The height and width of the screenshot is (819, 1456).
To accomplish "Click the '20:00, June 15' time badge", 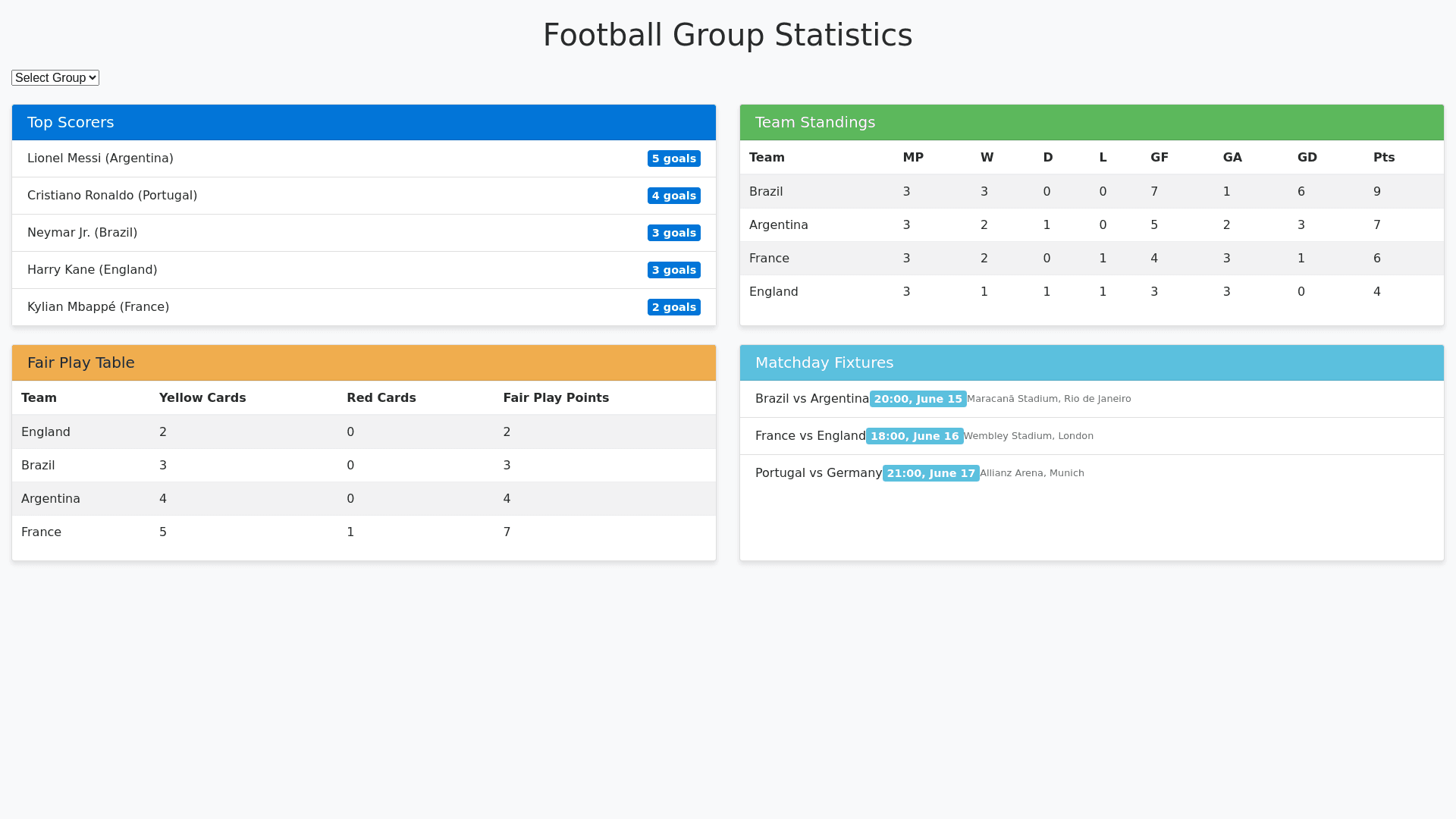I will [x=918, y=399].
